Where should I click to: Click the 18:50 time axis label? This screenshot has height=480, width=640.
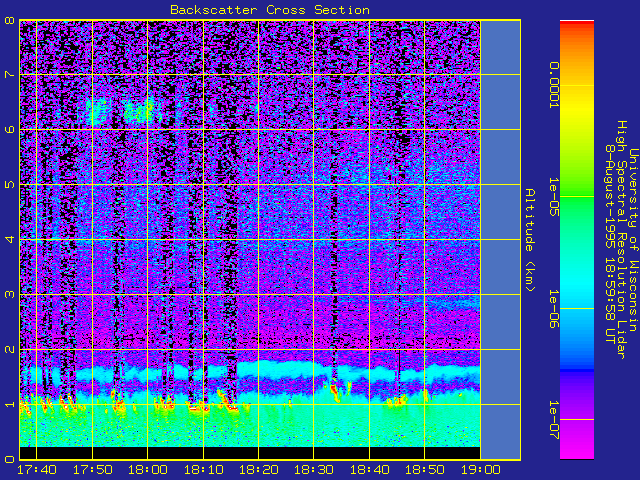click(x=424, y=469)
